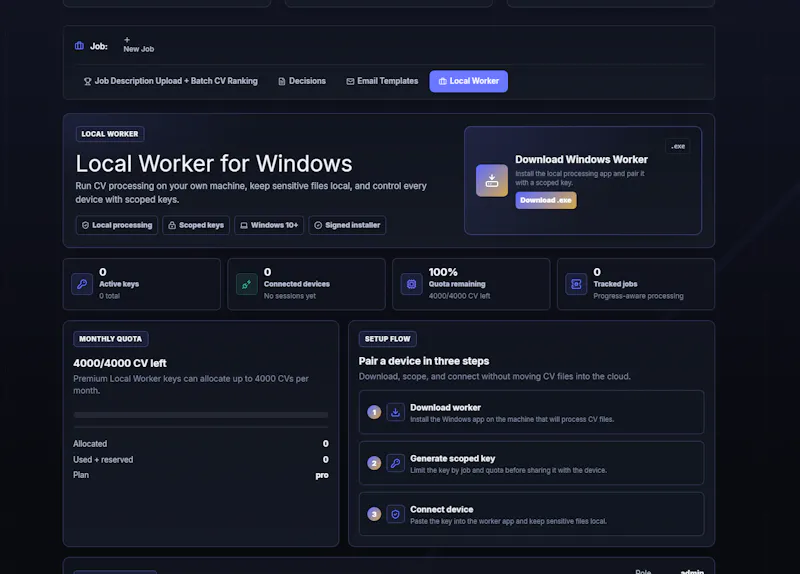Click the Connected devices label

(x=296, y=284)
